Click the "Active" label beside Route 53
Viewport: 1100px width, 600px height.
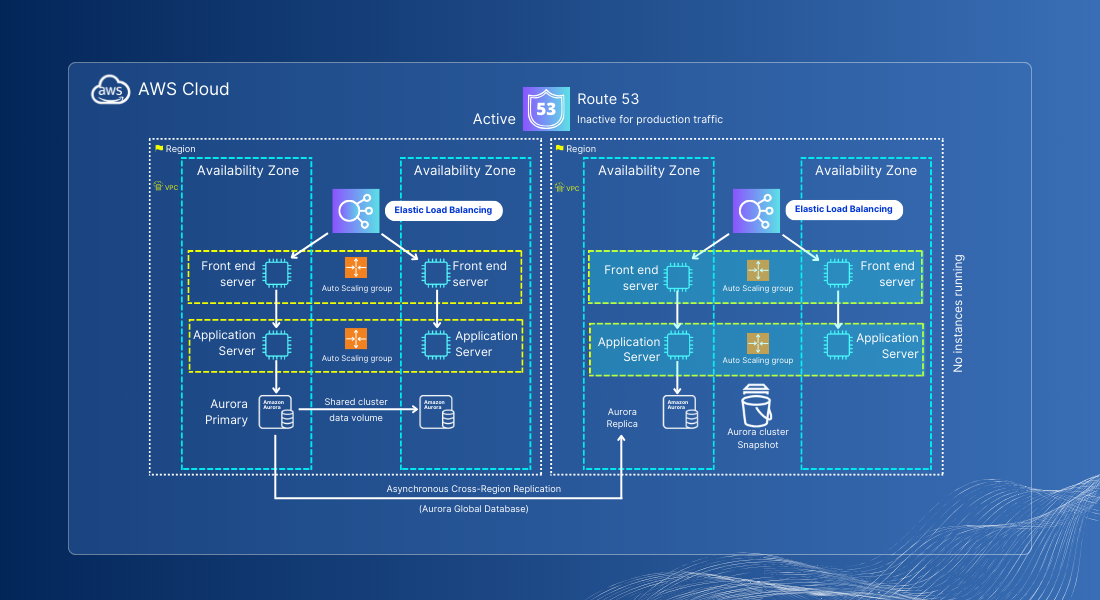click(x=494, y=119)
